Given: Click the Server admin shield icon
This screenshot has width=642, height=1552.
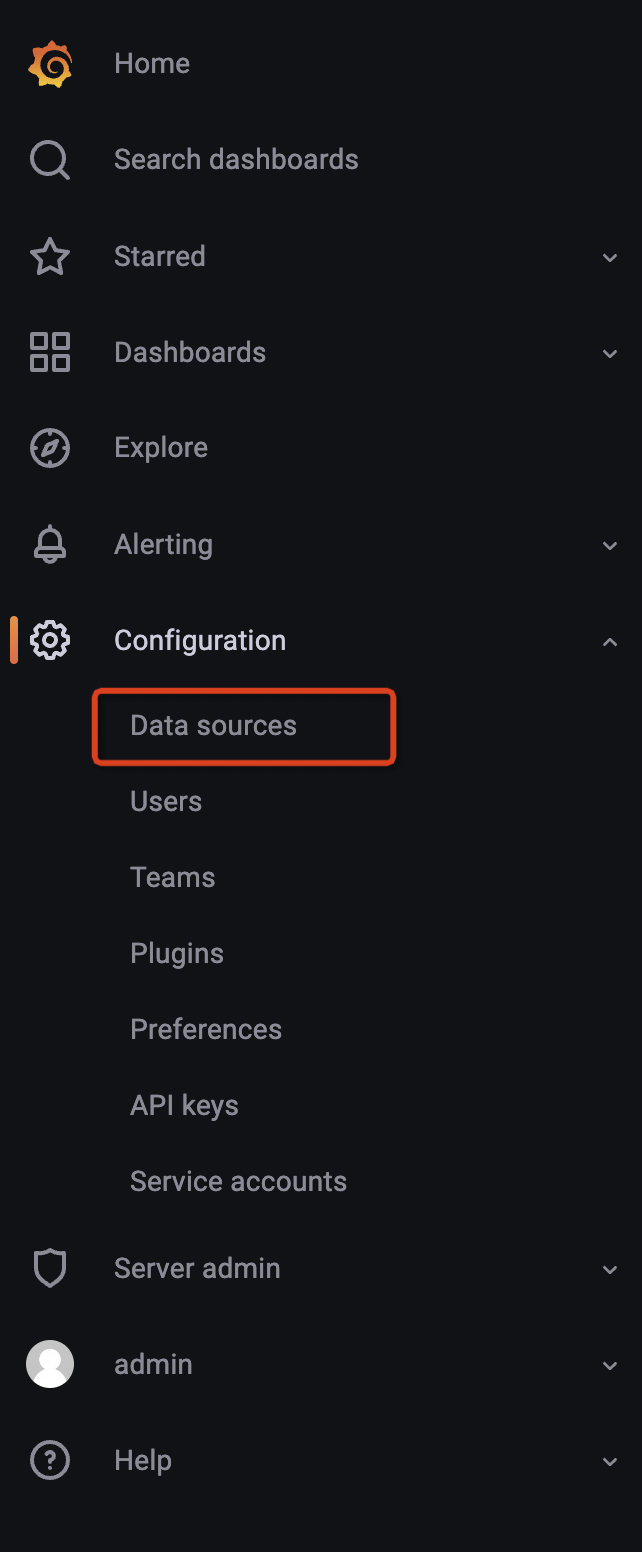Looking at the screenshot, I should pos(50,1269).
